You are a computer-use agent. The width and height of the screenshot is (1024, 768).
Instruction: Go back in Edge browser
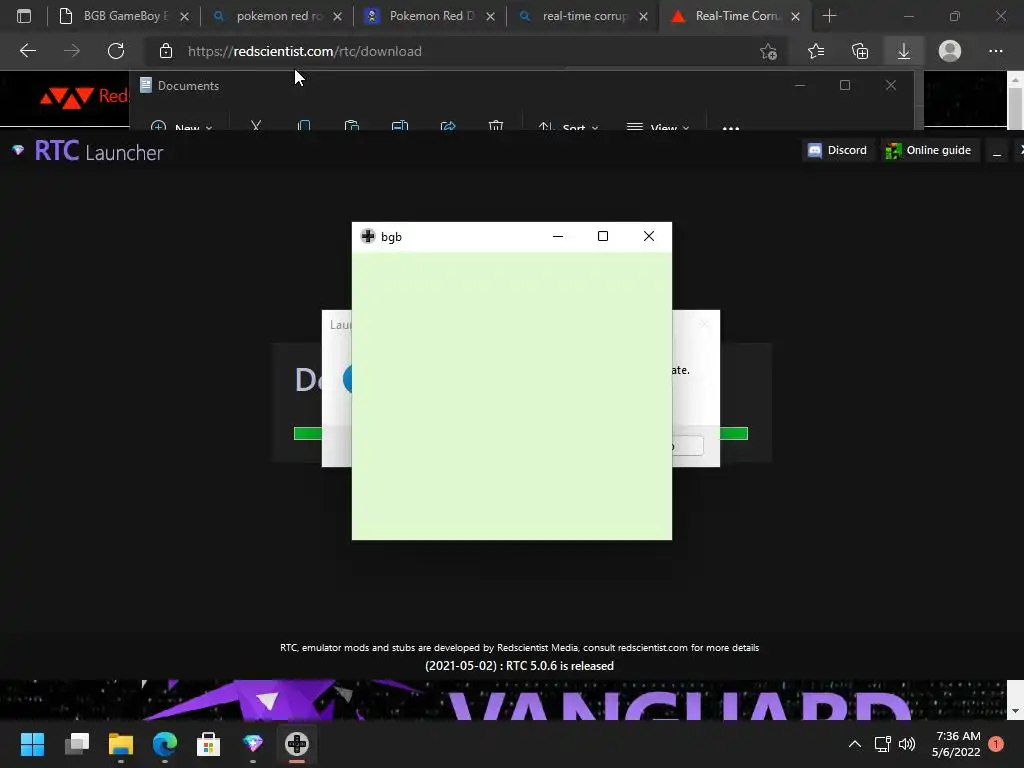(27, 51)
